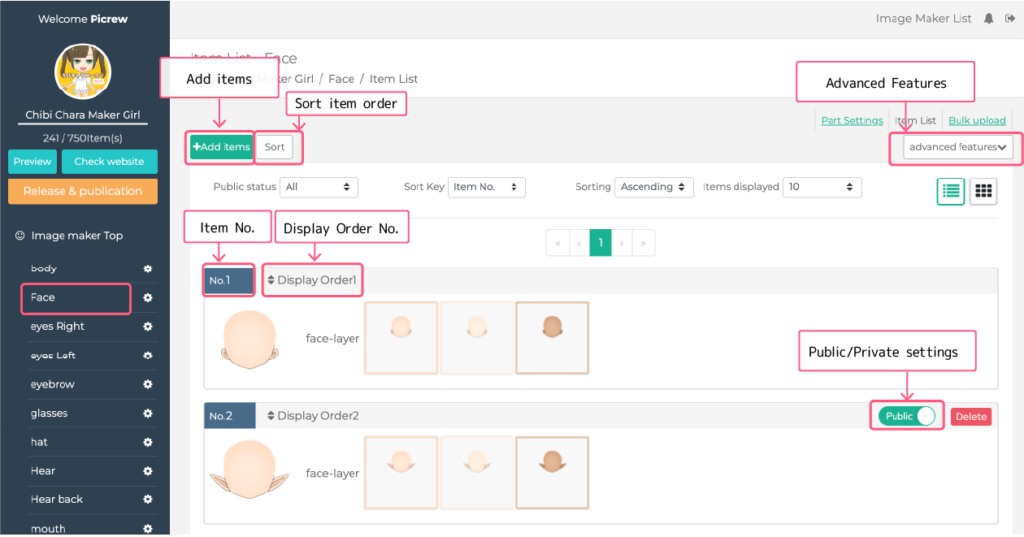Open gear settings for glasses part
The width and height of the screenshot is (1024, 537).
coord(148,413)
